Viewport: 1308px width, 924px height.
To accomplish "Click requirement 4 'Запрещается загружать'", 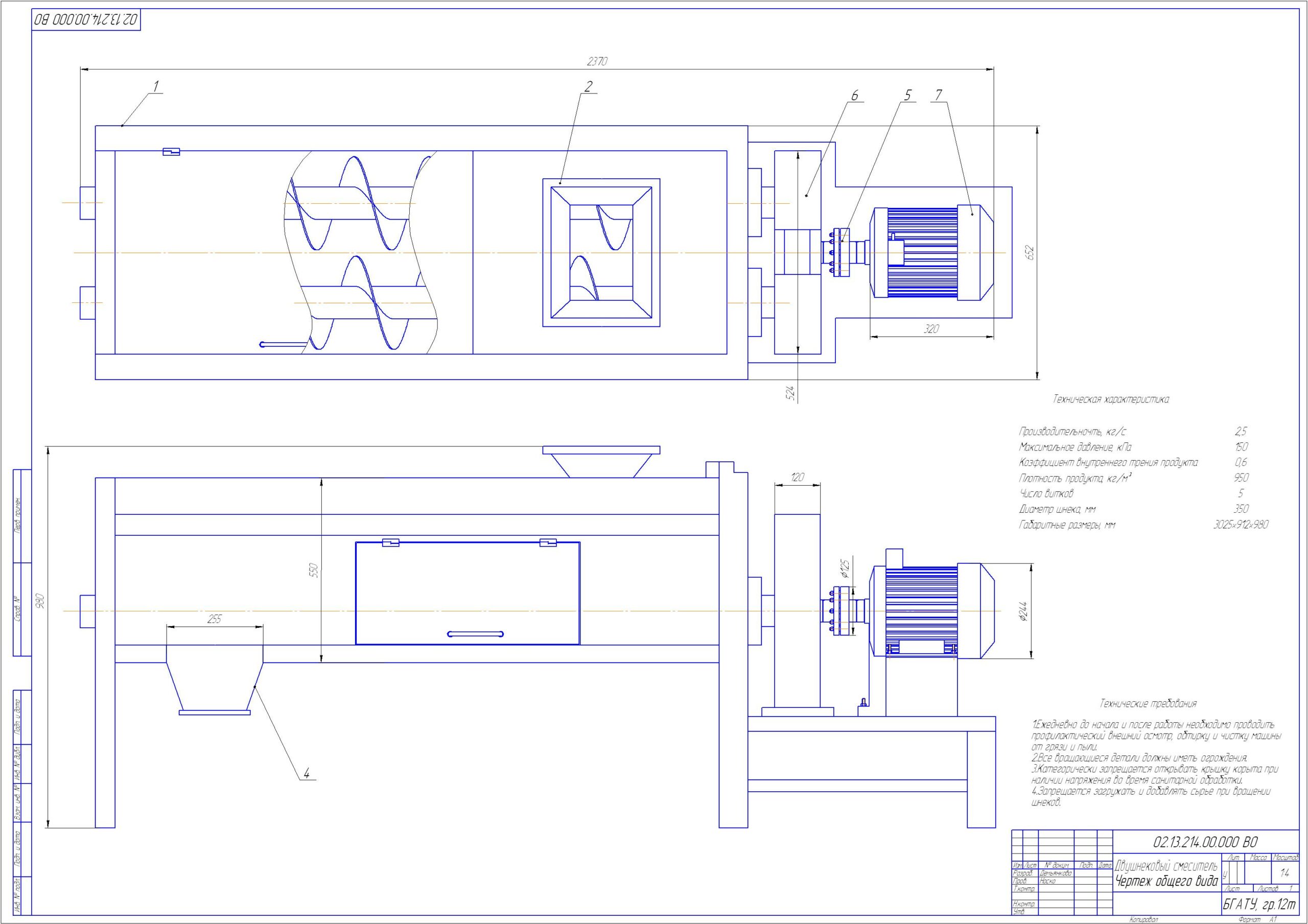I will point(1151,797).
